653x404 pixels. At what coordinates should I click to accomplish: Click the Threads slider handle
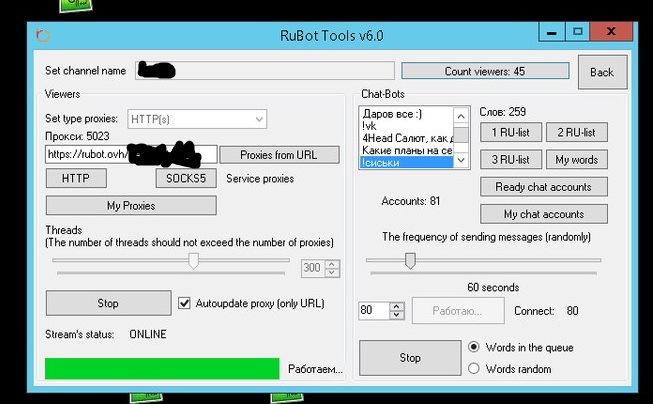coord(194,260)
